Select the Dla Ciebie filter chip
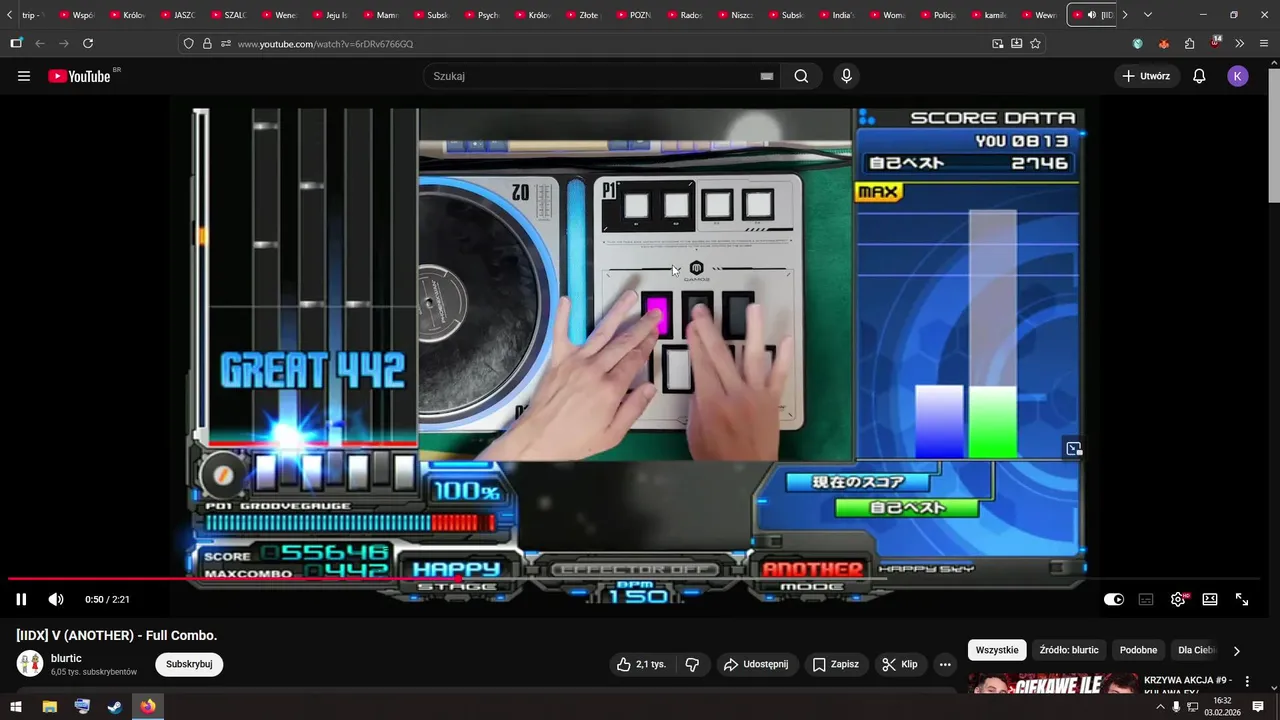Viewport: 1280px width, 720px height. click(1196, 650)
